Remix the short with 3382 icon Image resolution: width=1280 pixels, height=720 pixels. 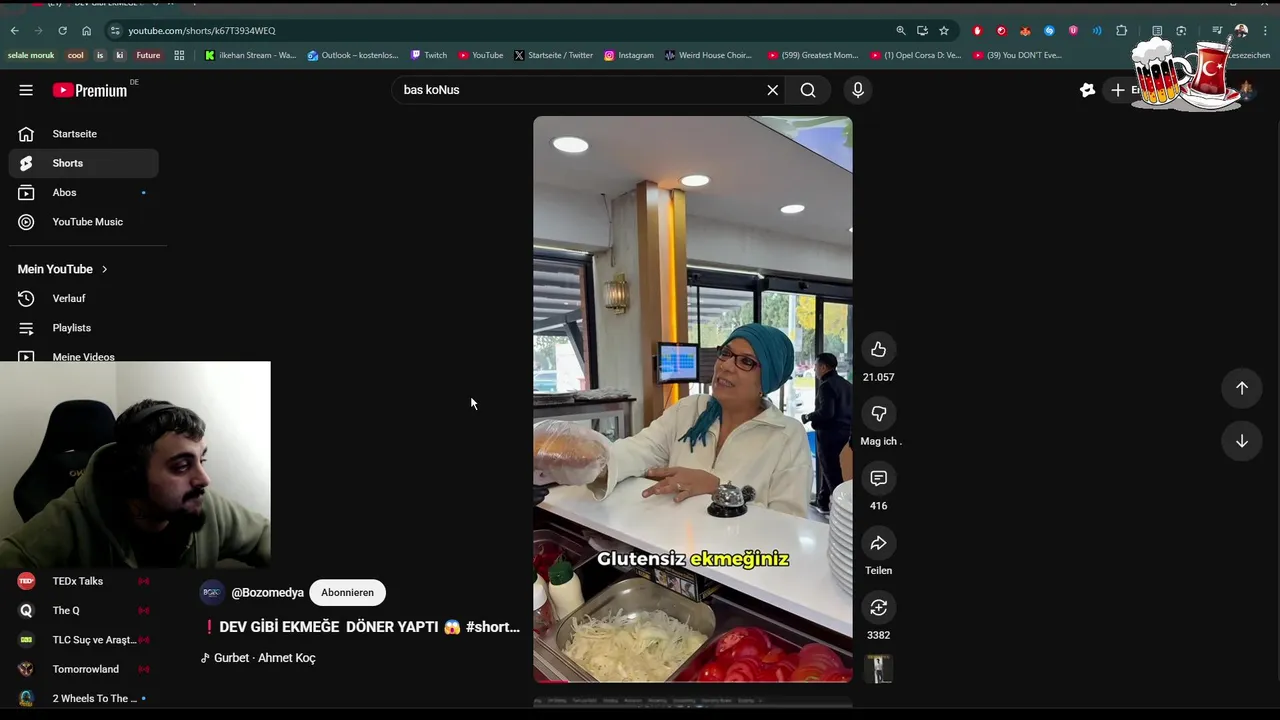(x=878, y=607)
